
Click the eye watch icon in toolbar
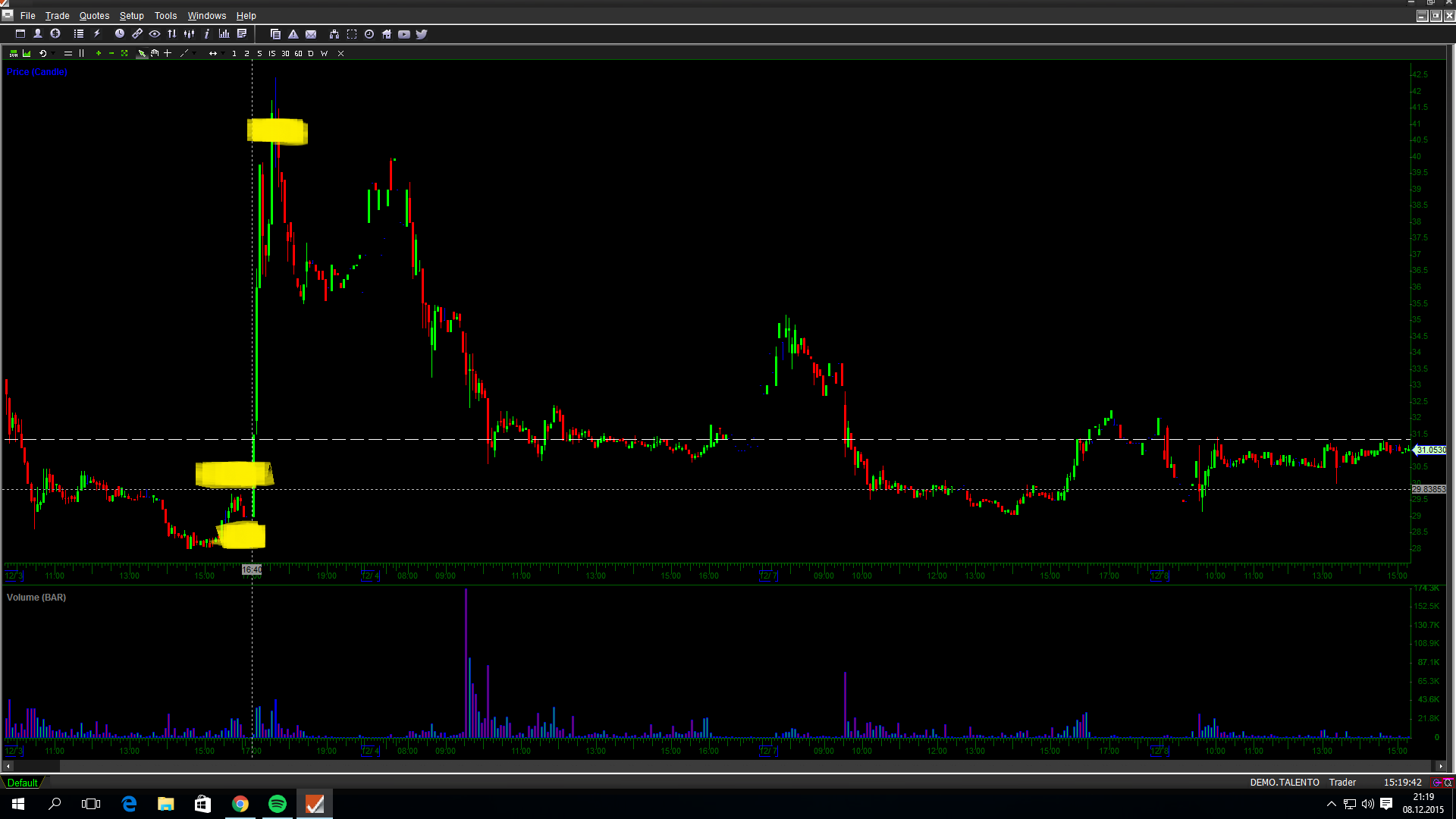point(155,34)
